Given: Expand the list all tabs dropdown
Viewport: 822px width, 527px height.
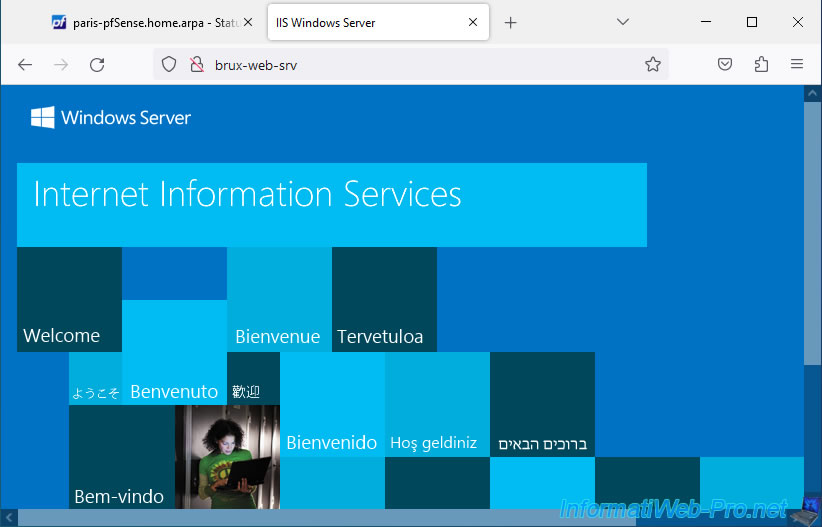Looking at the screenshot, I should pyautogui.click(x=623, y=22).
